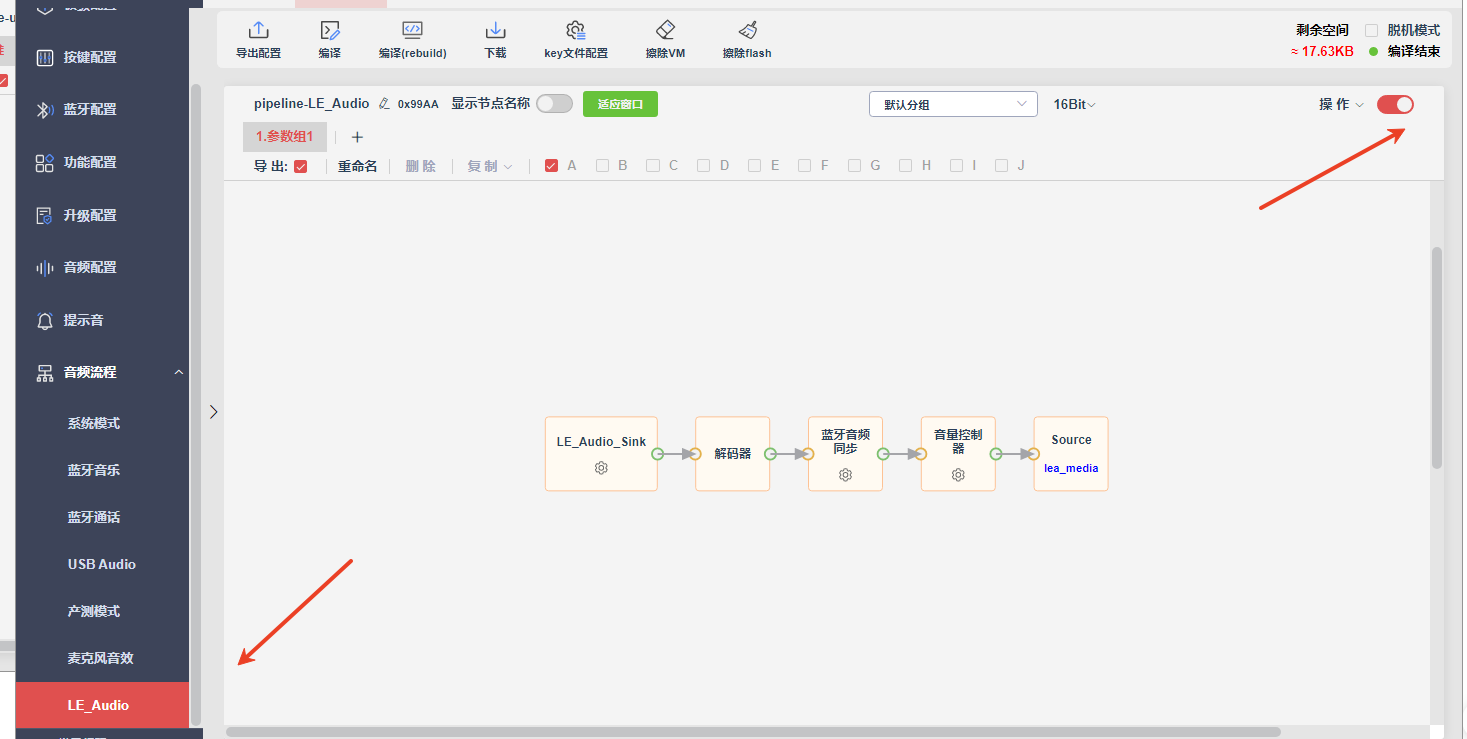Open 升级配置 in the sidebar
This screenshot has height=739, width=1467.
(102, 215)
